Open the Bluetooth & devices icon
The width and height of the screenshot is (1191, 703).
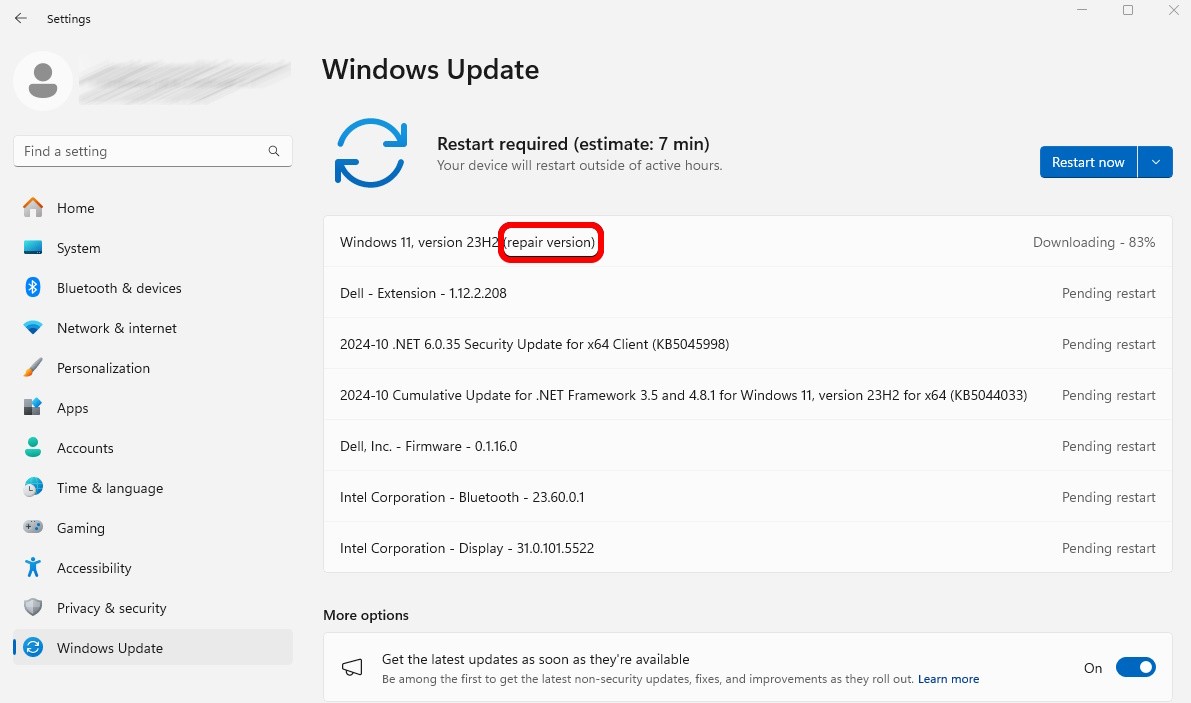tap(33, 288)
